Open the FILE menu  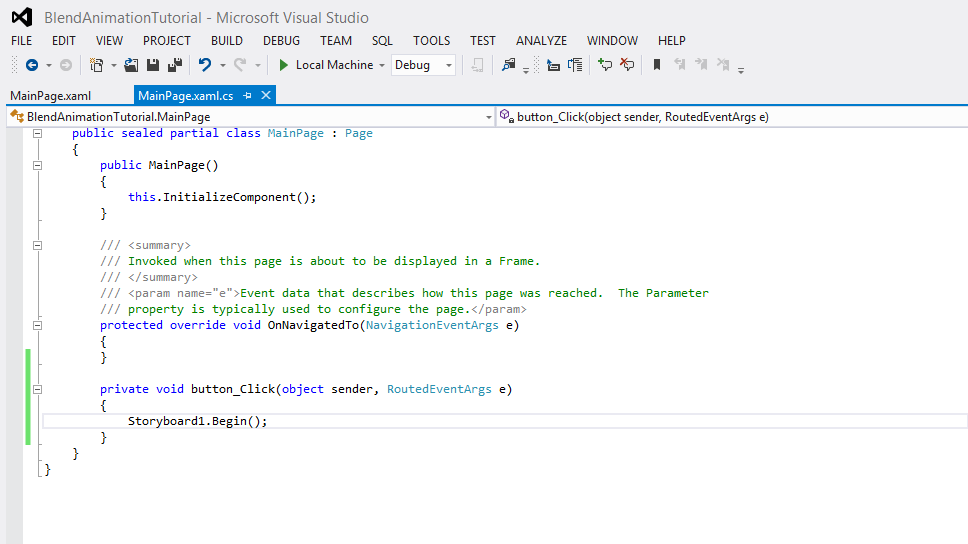point(22,41)
